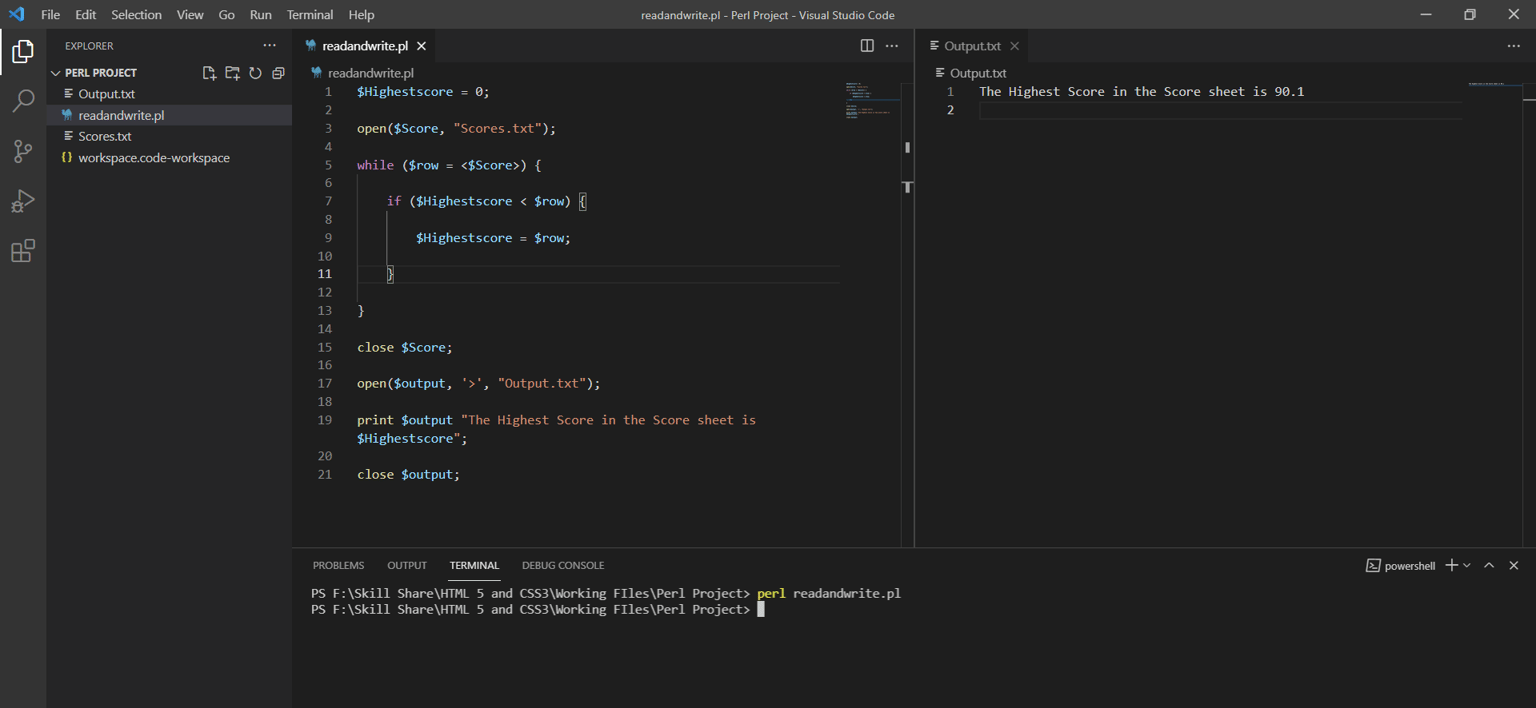Viewport: 1536px width, 708px height.
Task: Close the terminal panel
Action: 1513,565
